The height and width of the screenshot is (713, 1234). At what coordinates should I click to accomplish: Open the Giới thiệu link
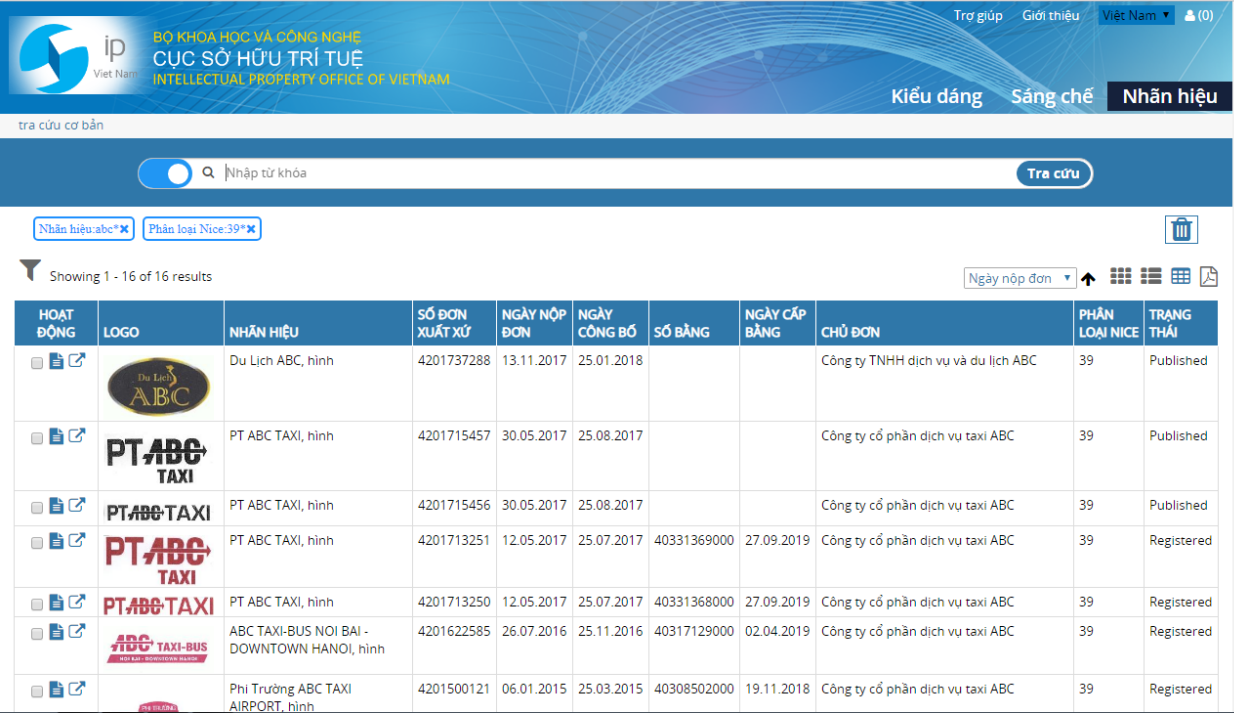click(x=1050, y=15)
